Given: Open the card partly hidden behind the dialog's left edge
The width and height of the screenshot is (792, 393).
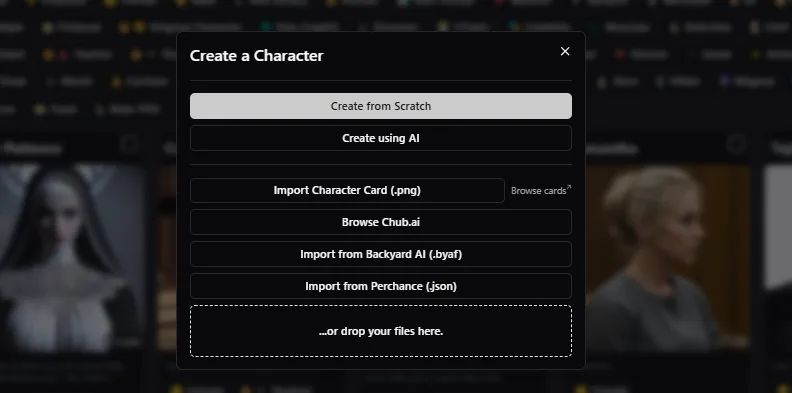Looking at the screenshot, I should click(167, 258).
